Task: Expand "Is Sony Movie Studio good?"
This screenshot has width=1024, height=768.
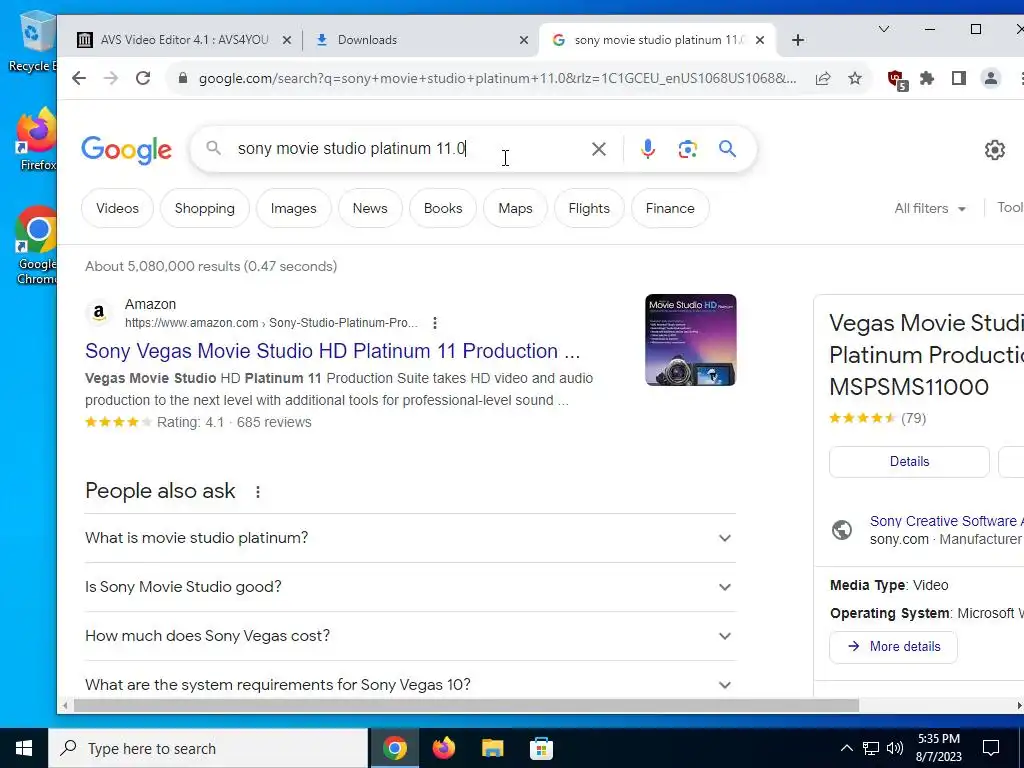Action: [x=410, y=587]
